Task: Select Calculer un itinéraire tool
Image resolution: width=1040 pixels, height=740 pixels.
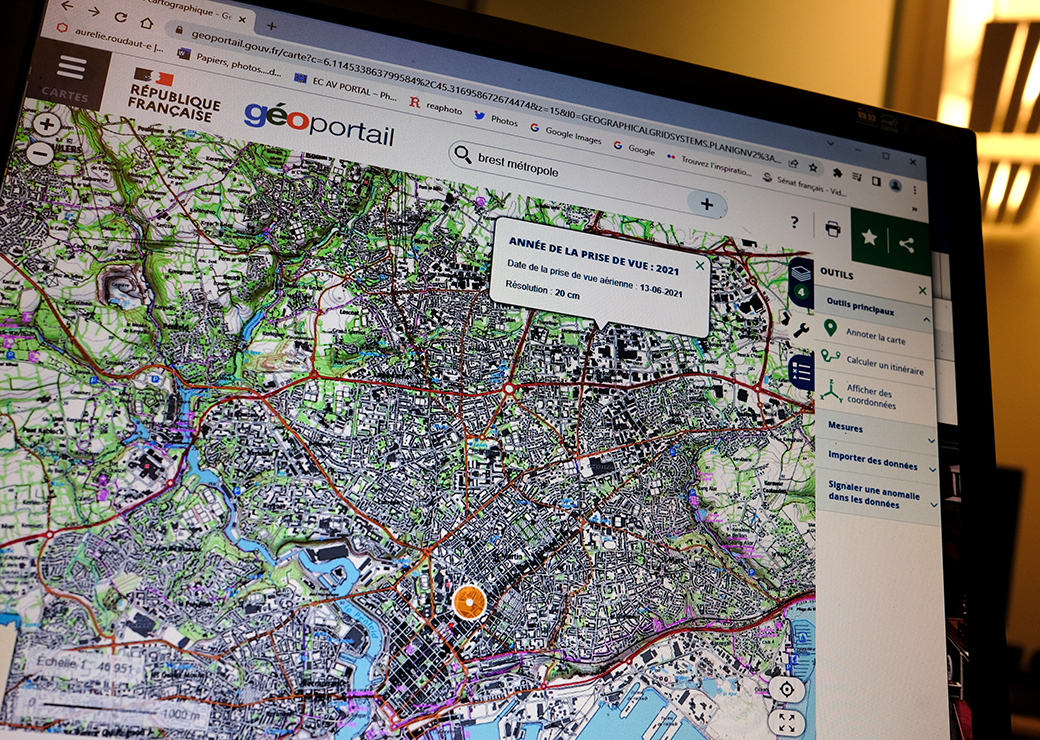Action: pos(874,363)
